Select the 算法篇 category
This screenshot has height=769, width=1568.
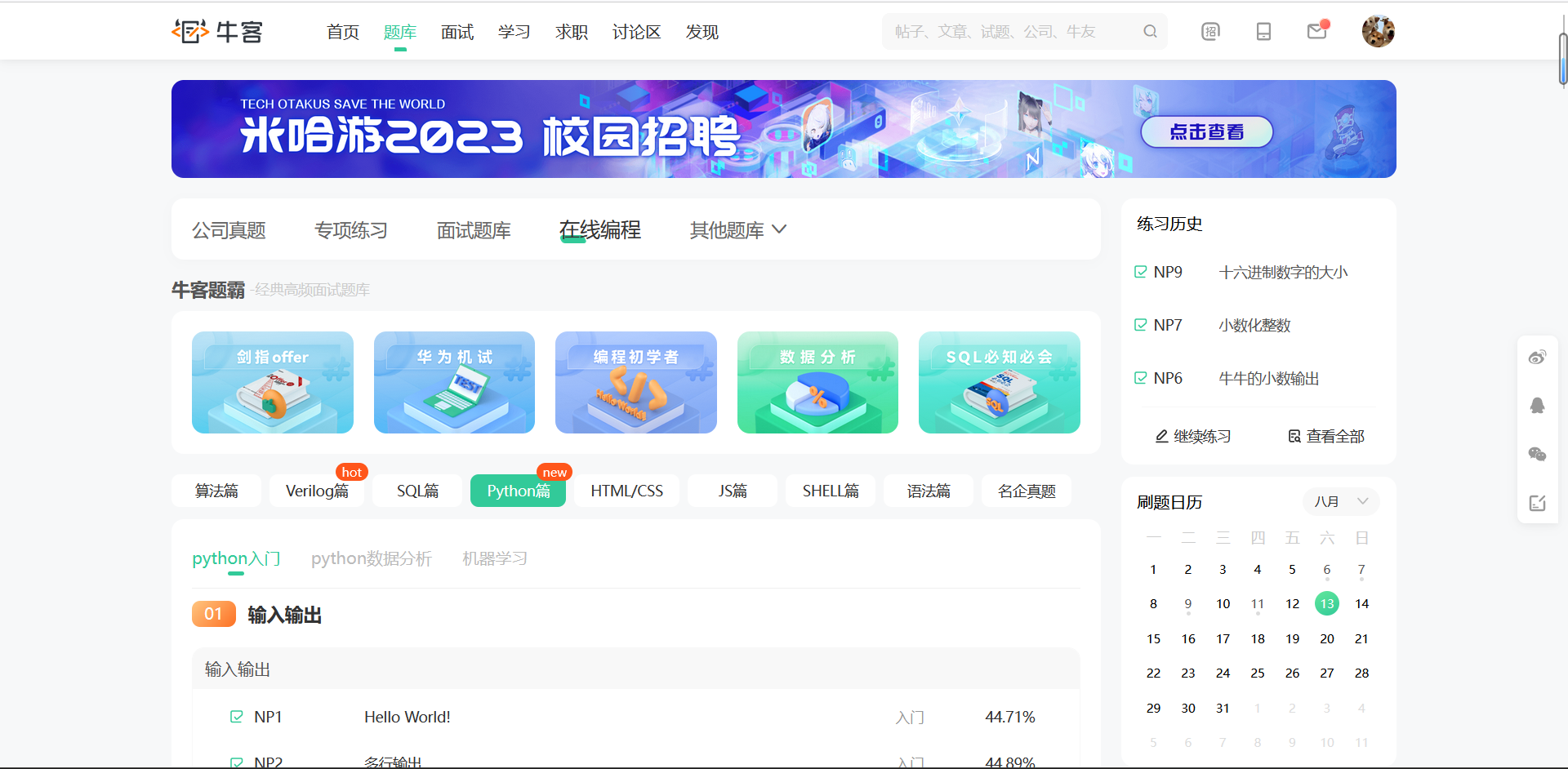click(x=216, y=491)
